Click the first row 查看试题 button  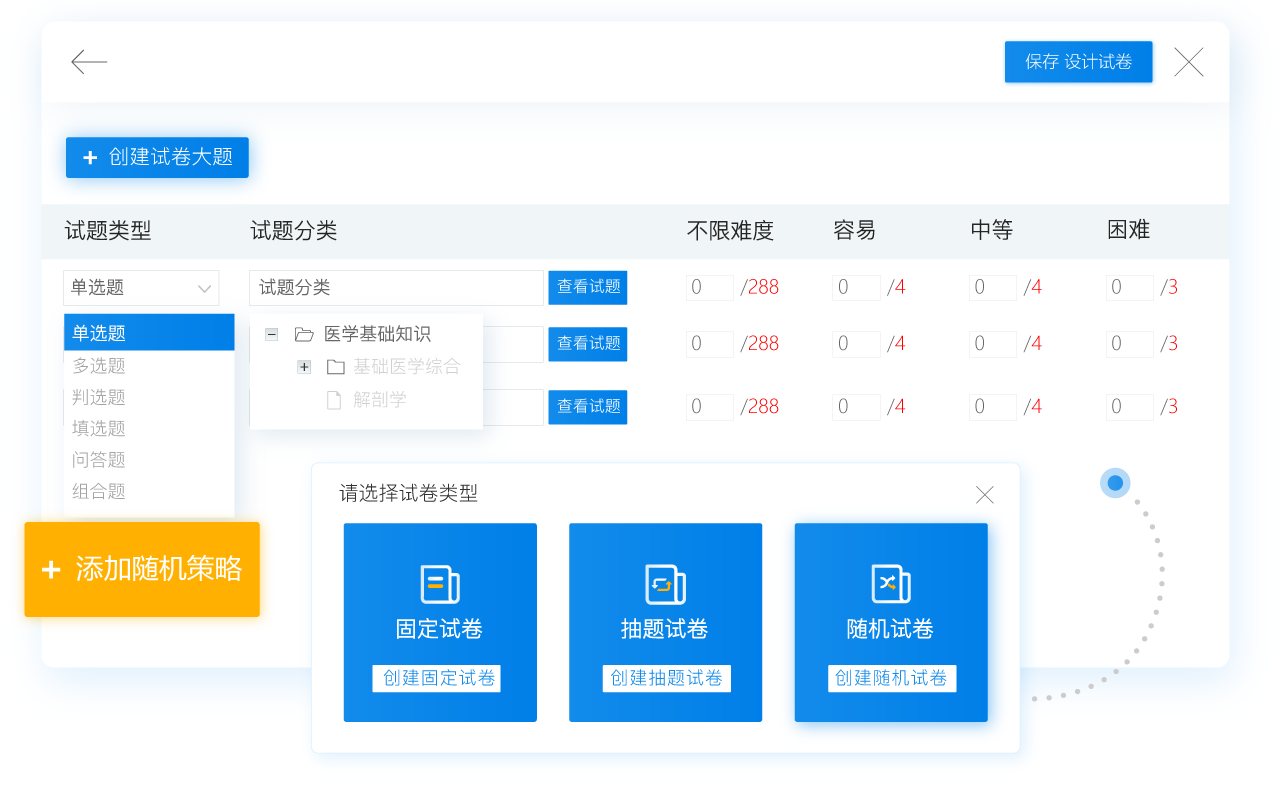[588, 287]
